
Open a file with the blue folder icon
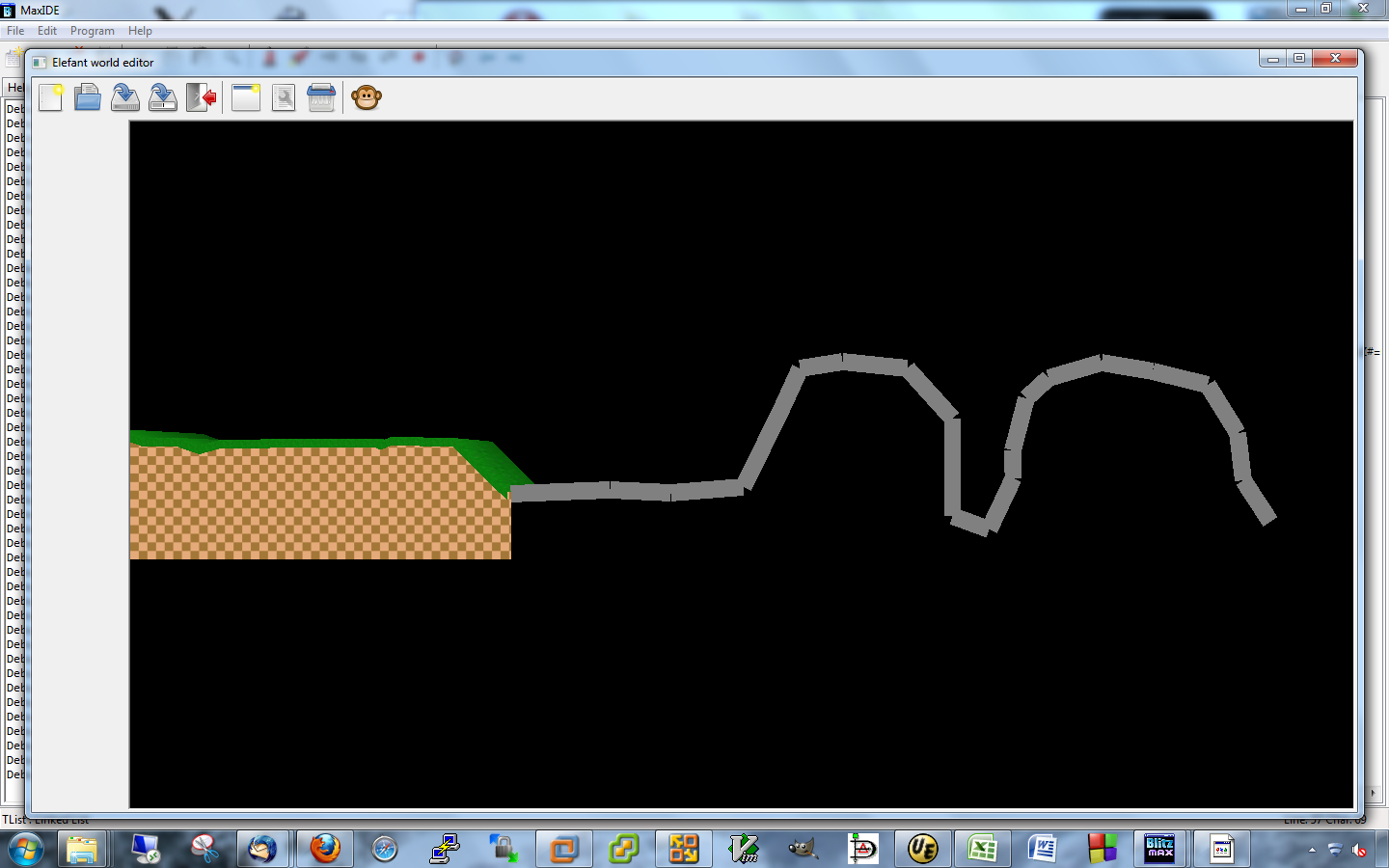88,97
